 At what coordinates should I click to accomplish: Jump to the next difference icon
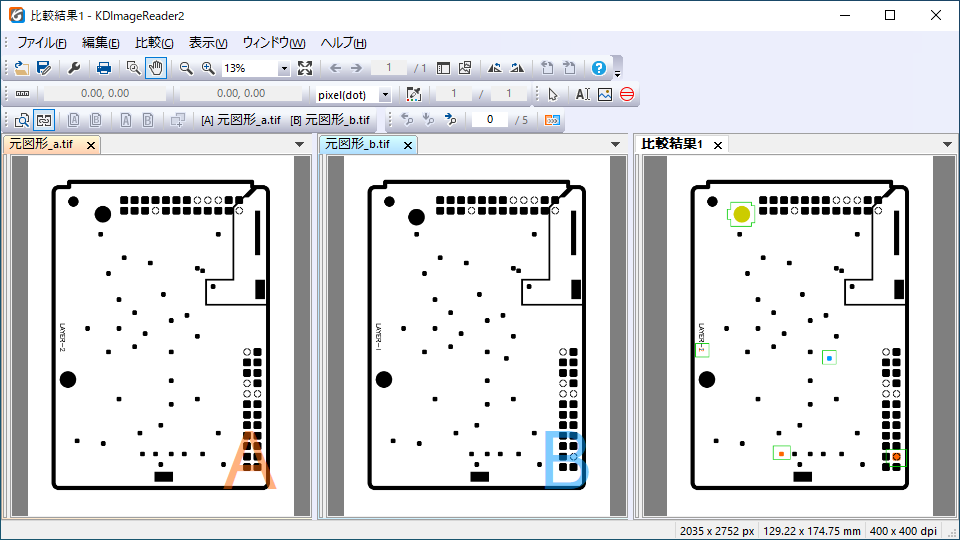[x=451, y=119]
